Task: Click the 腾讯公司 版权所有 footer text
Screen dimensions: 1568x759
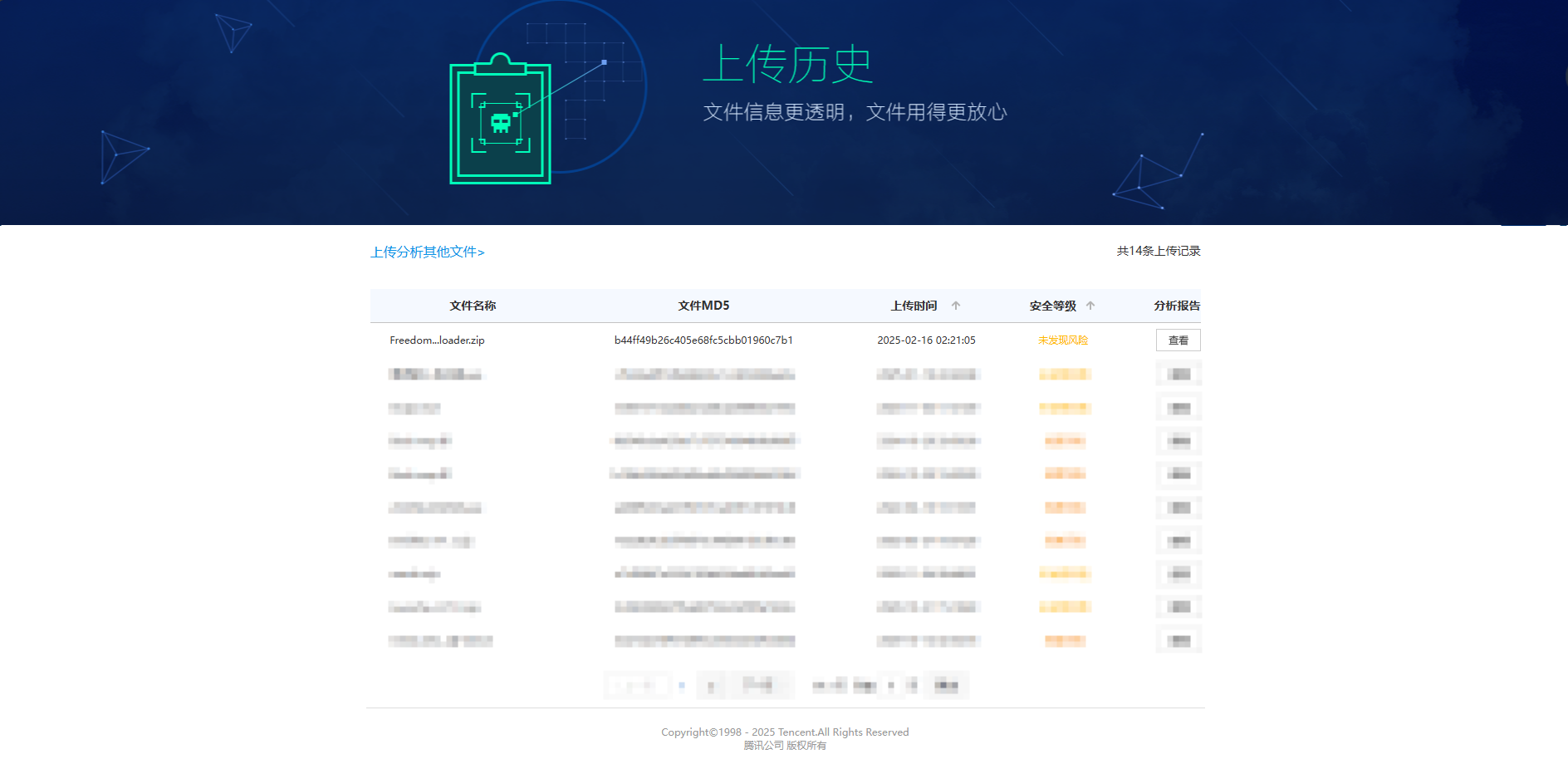Action: pos(785,746)
